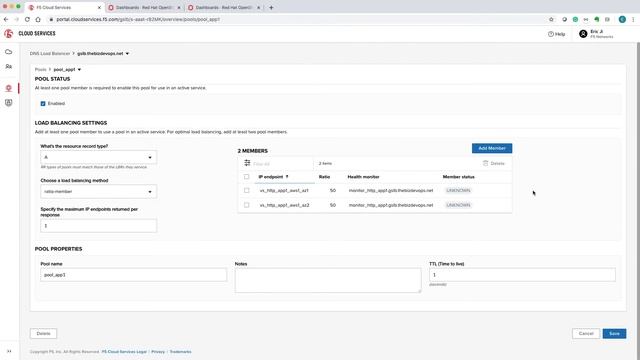Click the DNS Load Balancer breadcrumb link
The width and height of the screenshot is (640, 360).
50,53
